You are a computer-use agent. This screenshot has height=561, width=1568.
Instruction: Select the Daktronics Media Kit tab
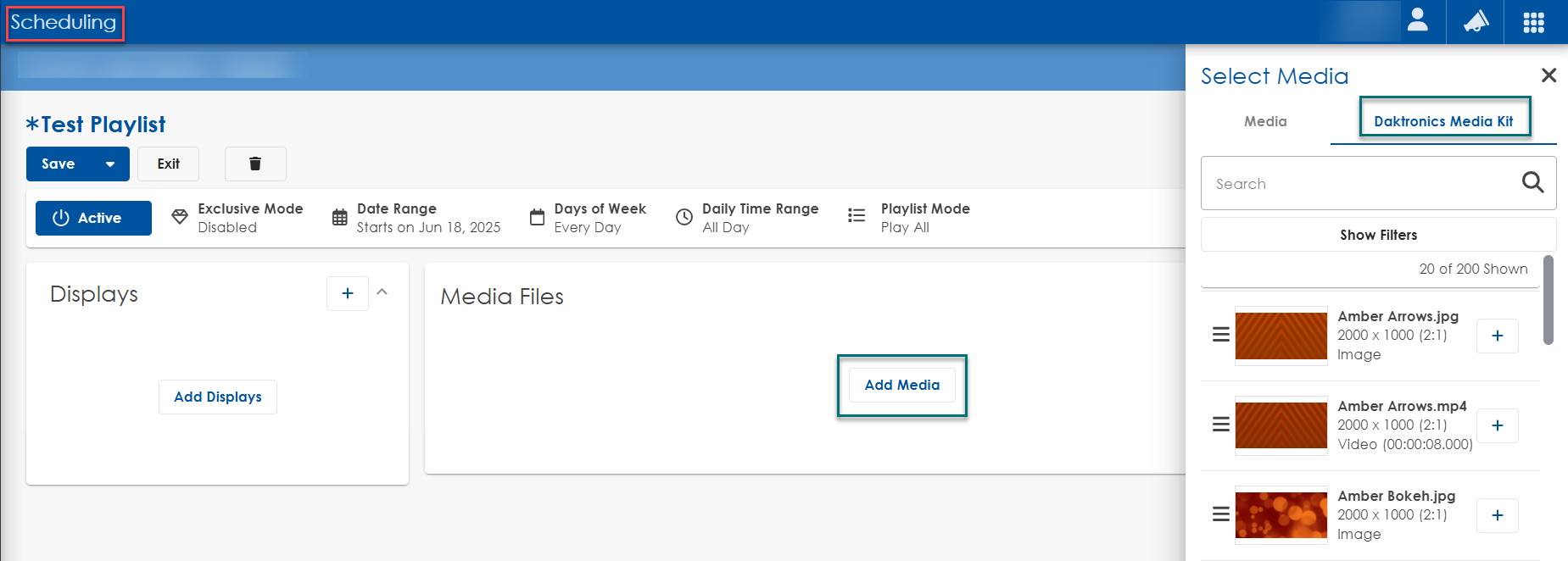pyautogui.click(x=1443, y=121)
